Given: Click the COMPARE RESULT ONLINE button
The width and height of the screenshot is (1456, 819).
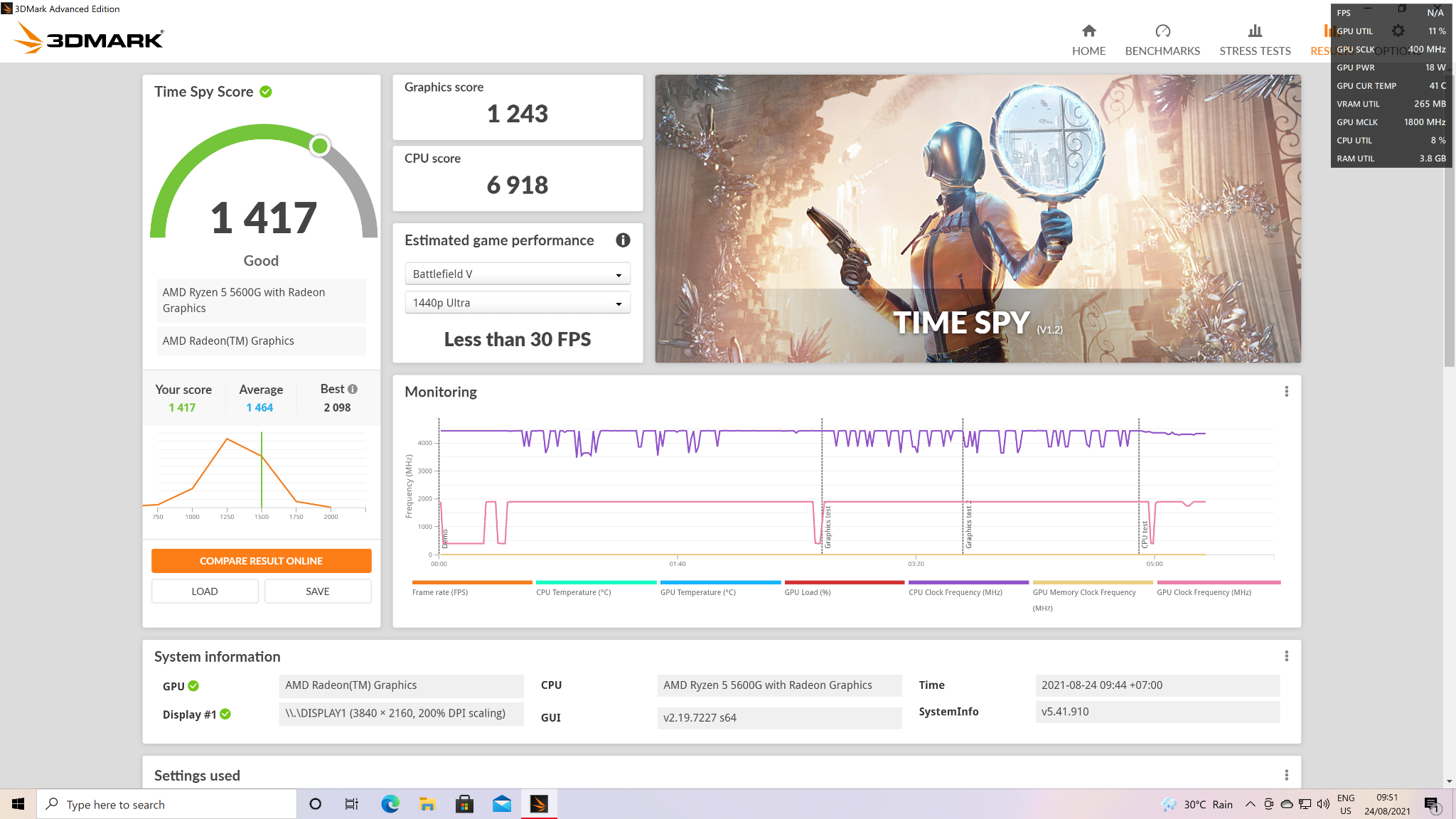Looking at the screenshot, I should (261, 560).
